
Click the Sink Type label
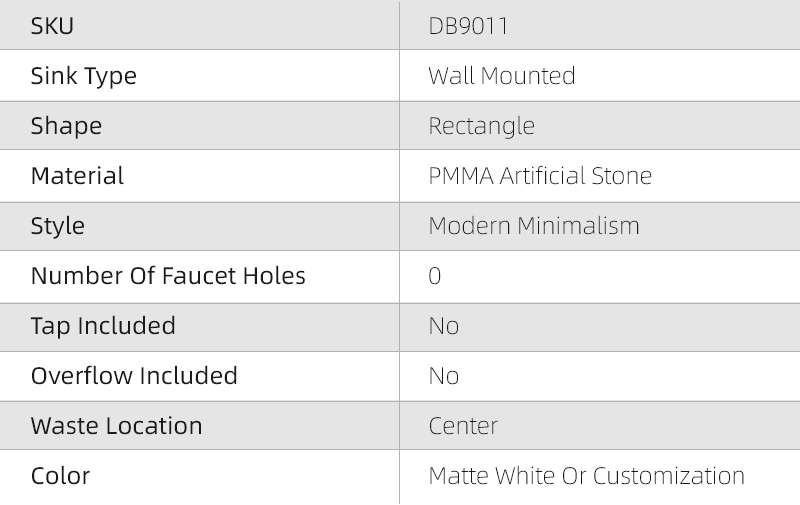(83, 76)
